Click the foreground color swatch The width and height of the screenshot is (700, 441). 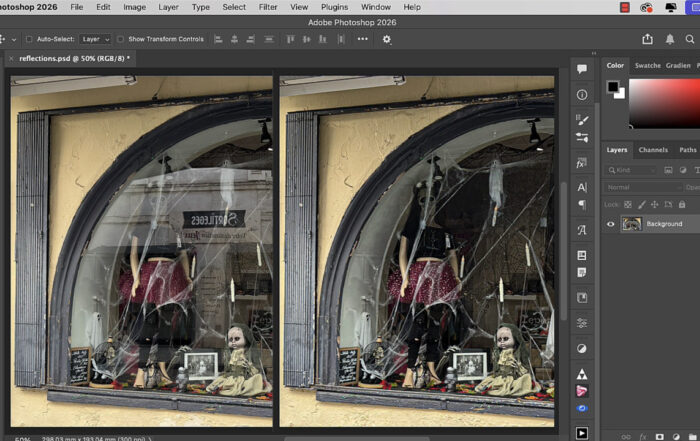[612, 87]
